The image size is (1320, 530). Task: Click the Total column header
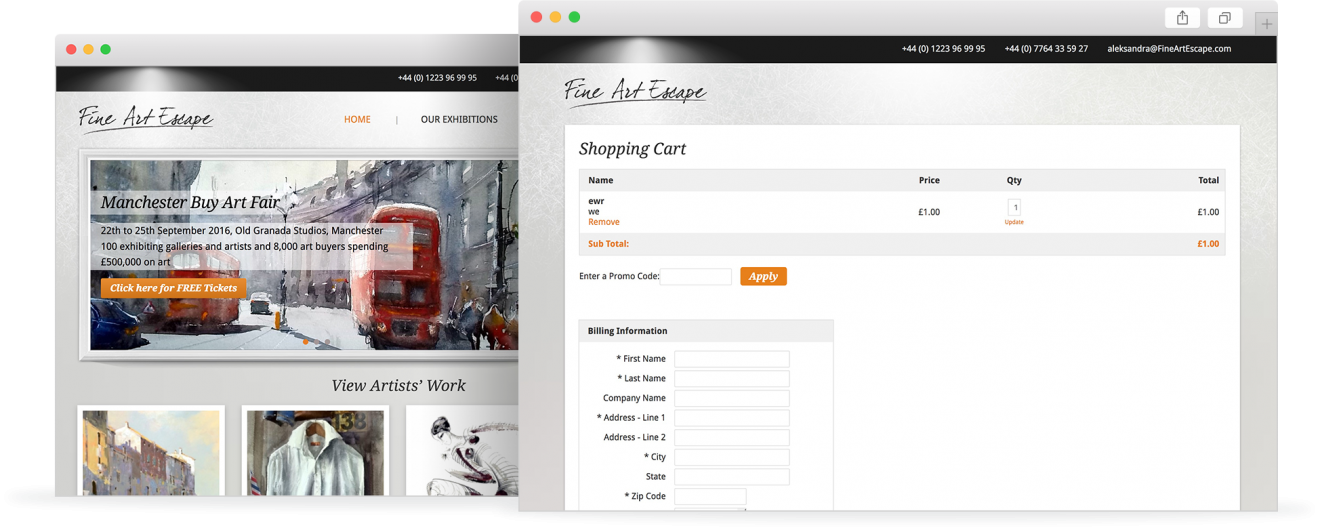tap(1208, 180)
